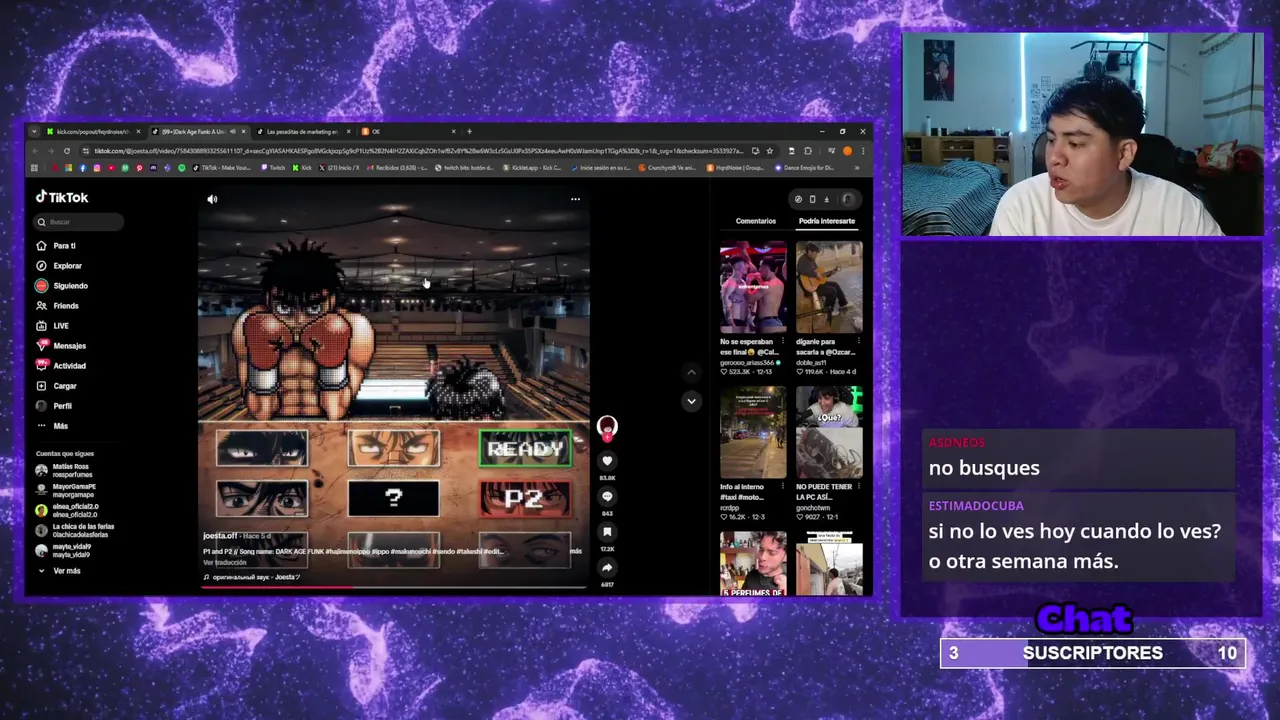
Task: Switch to Podría interesarte tab
Action: coord(827,221)
